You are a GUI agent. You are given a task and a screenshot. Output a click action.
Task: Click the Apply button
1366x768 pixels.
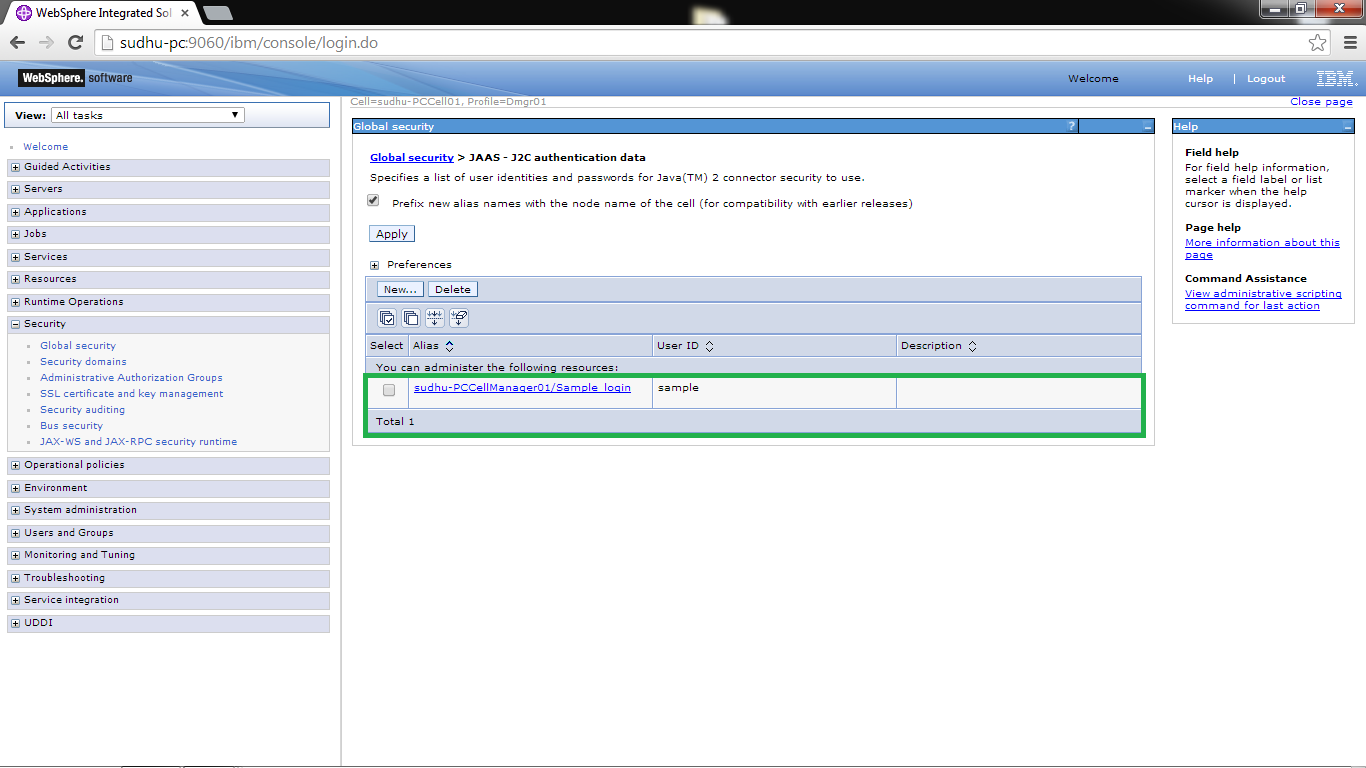tap(391, 233)
